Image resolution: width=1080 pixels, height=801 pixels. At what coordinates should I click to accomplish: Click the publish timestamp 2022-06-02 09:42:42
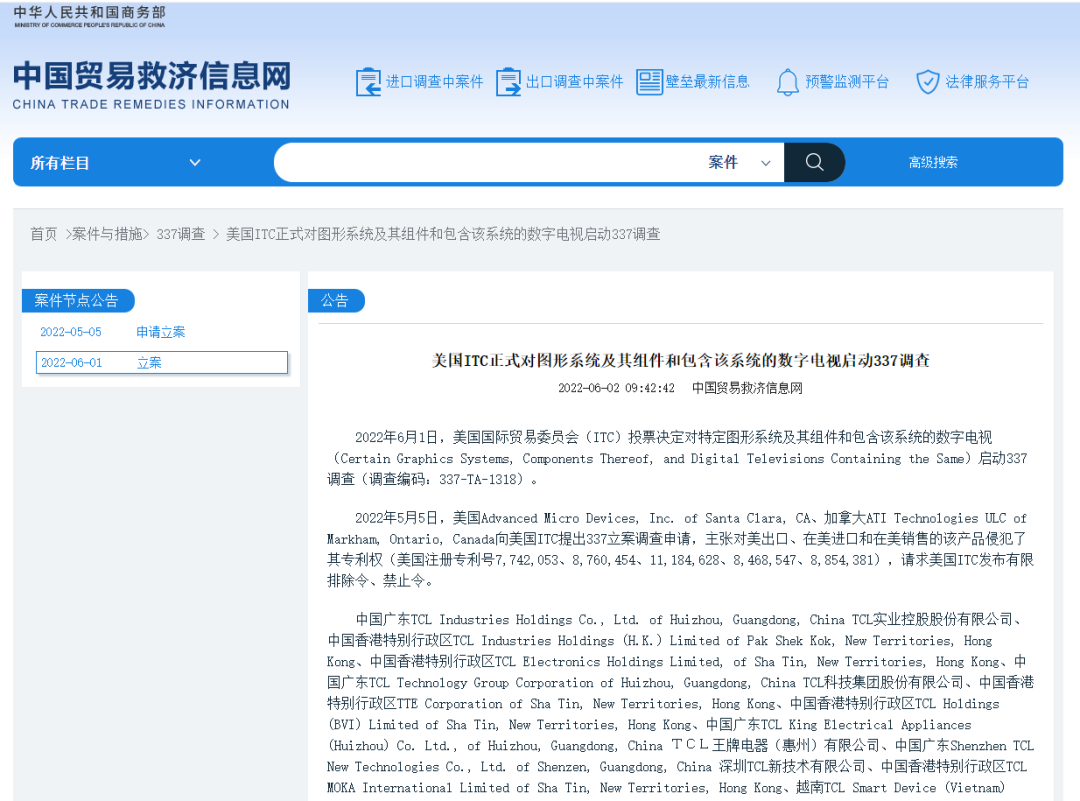point(616,388)
